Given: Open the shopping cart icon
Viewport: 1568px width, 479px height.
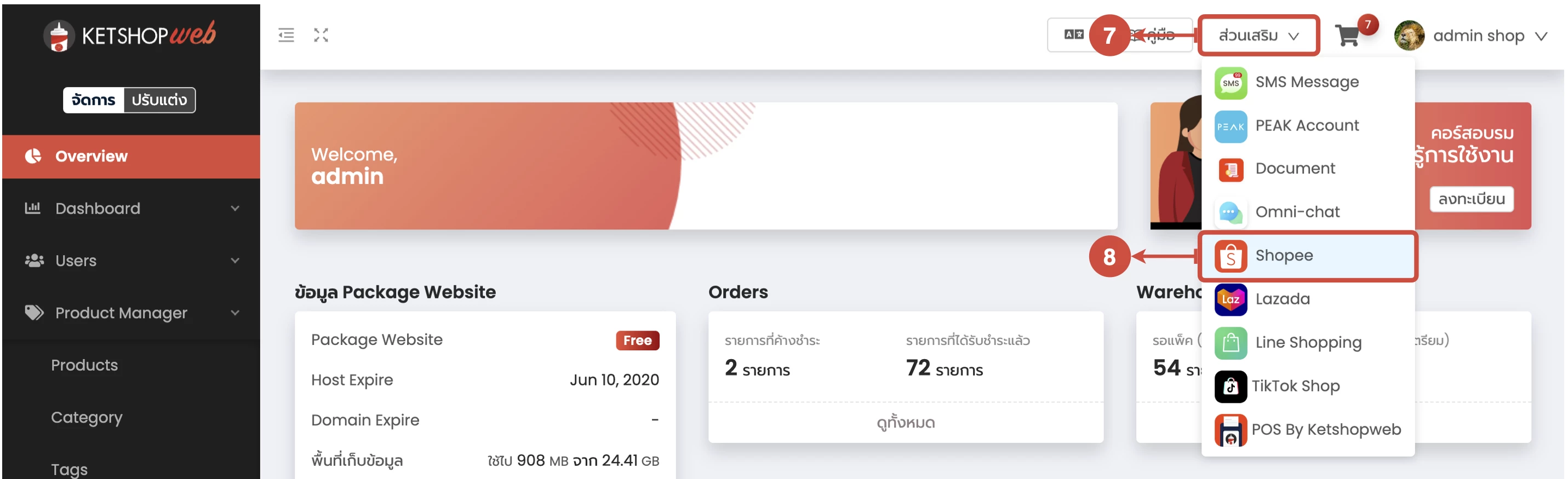Looking at the screenshot, I should tap(1347, 36).
